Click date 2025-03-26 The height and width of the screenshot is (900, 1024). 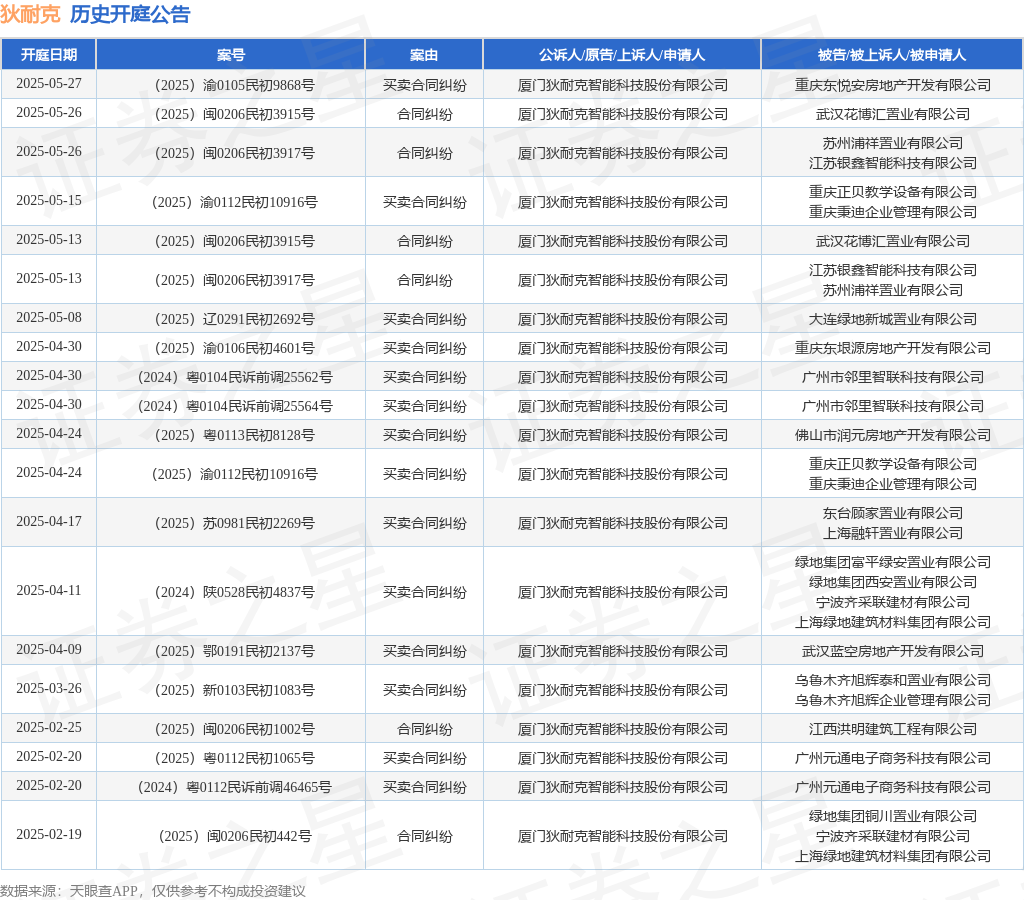(49, 688)
